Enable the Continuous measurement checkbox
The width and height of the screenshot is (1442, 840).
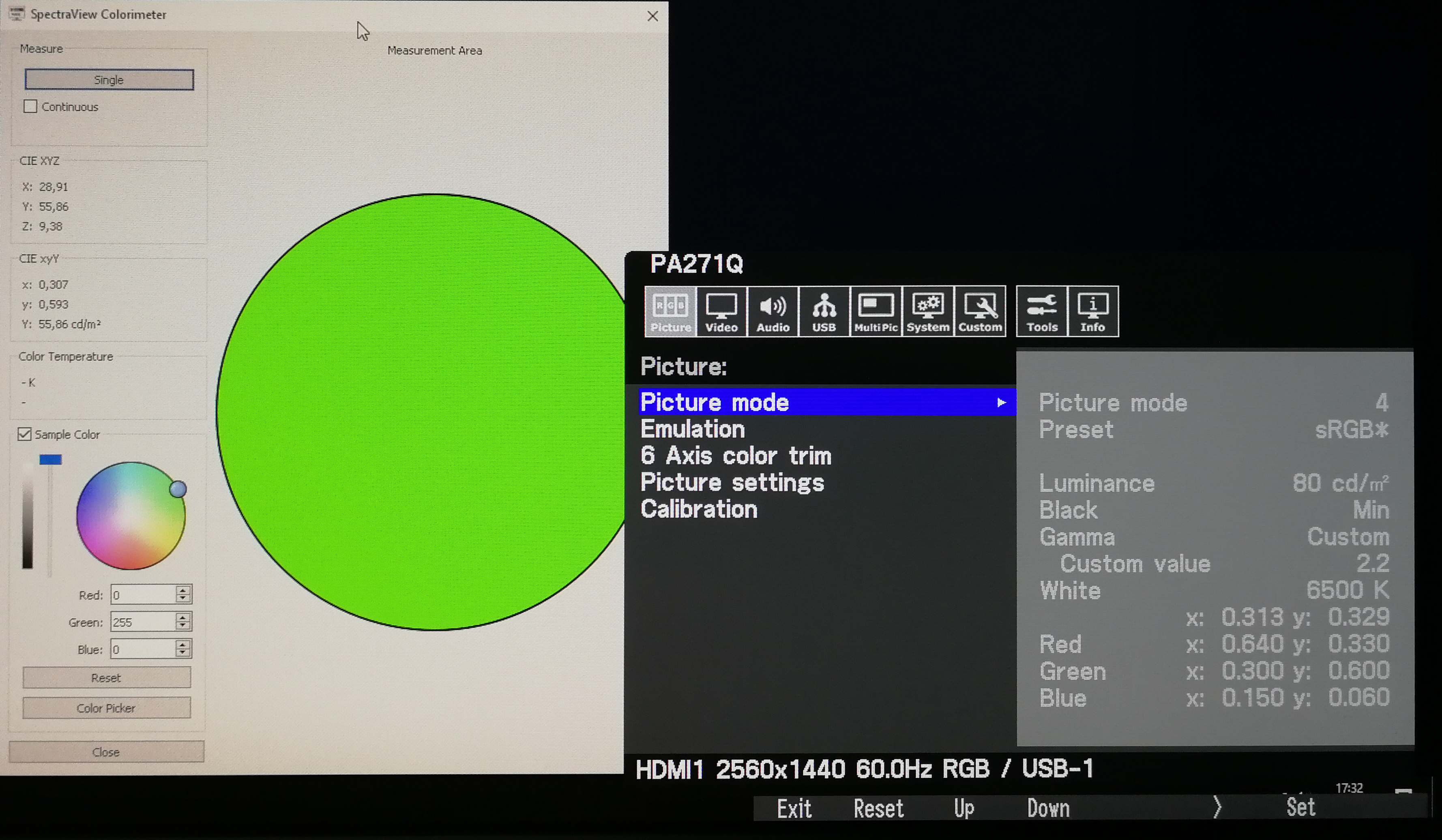30,107
